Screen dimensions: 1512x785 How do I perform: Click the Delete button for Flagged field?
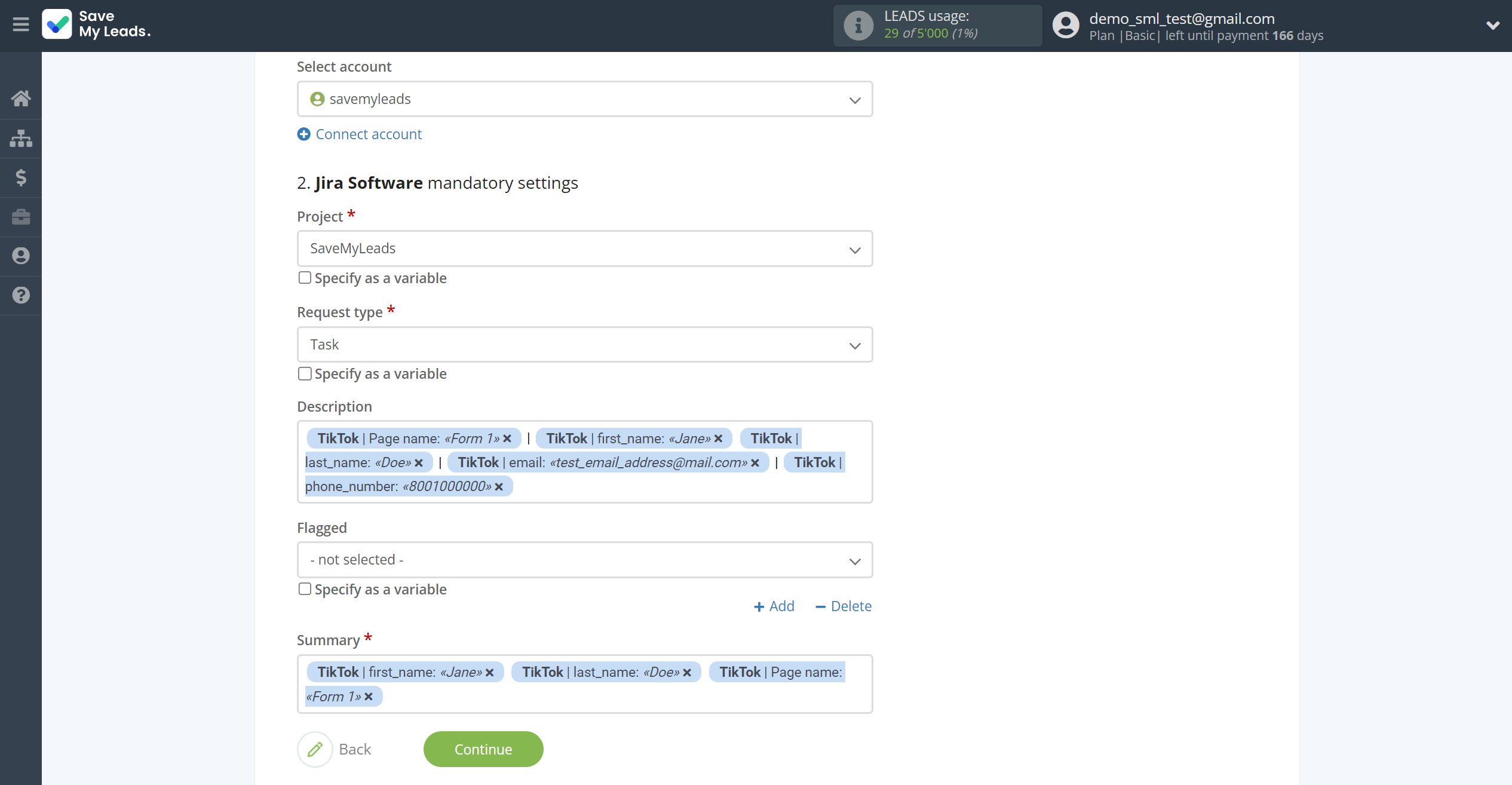[843, 605]
